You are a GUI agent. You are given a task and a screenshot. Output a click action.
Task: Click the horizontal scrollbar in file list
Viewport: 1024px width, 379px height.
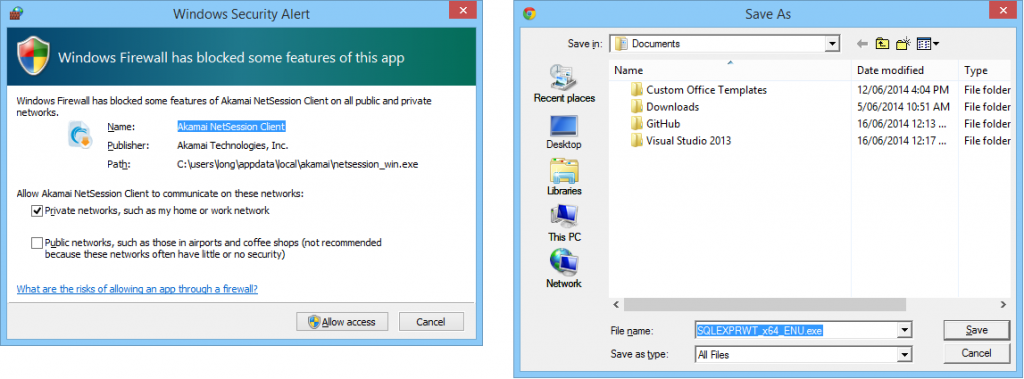point(765,305)
